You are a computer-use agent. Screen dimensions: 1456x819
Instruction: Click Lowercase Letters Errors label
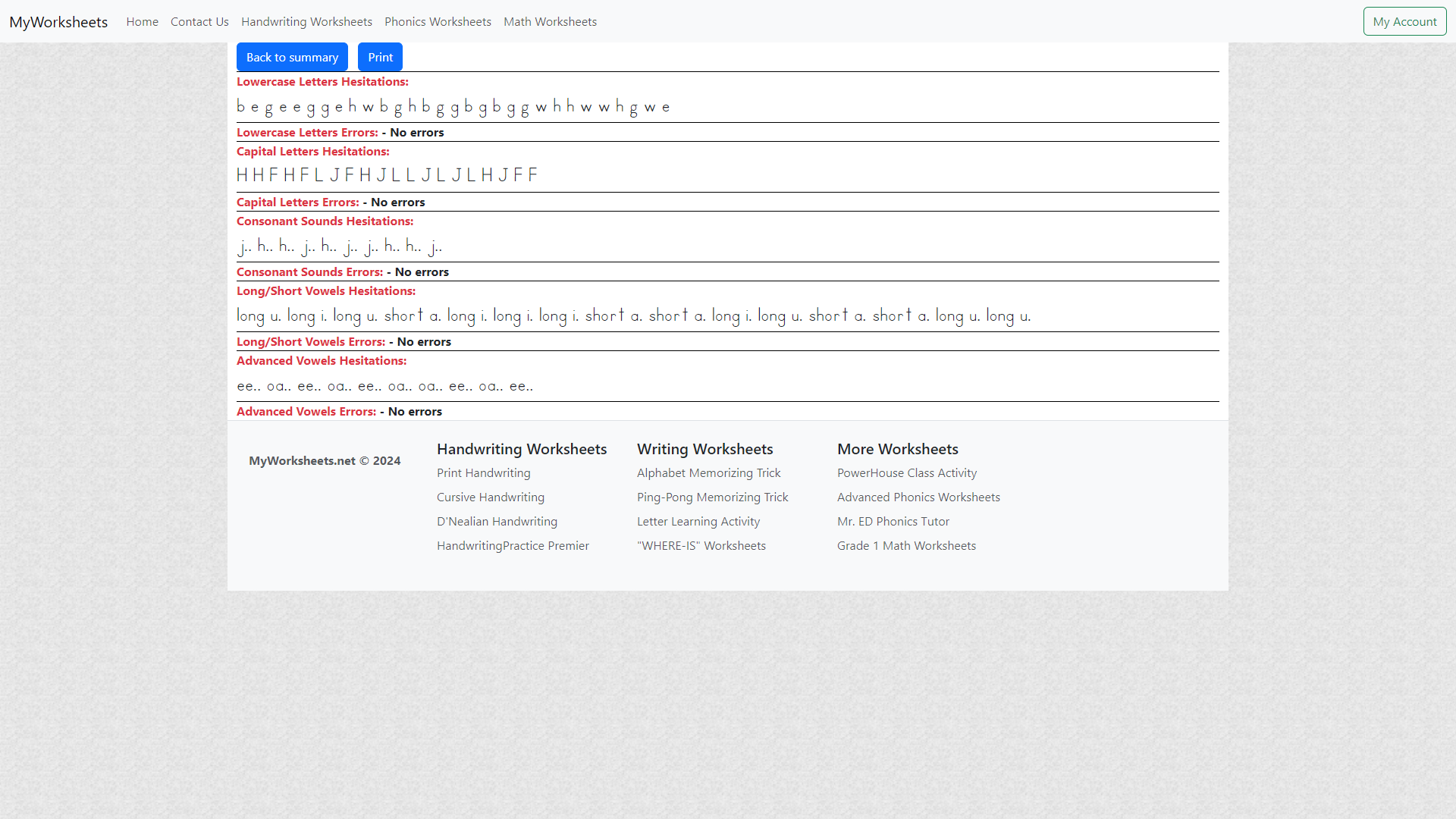(307, 133)
